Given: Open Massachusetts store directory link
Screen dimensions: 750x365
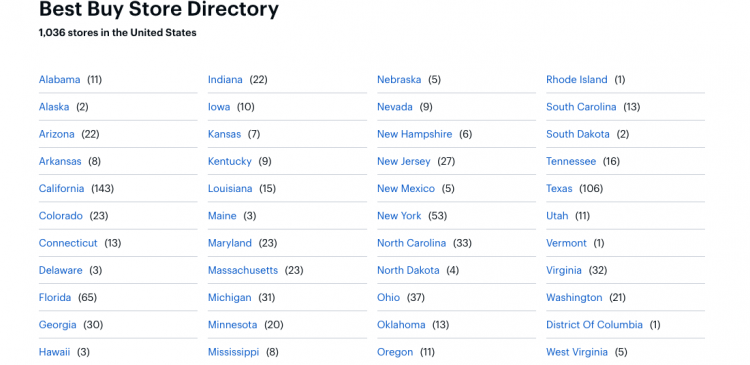Looking at the screenshot, I should 243,270.
